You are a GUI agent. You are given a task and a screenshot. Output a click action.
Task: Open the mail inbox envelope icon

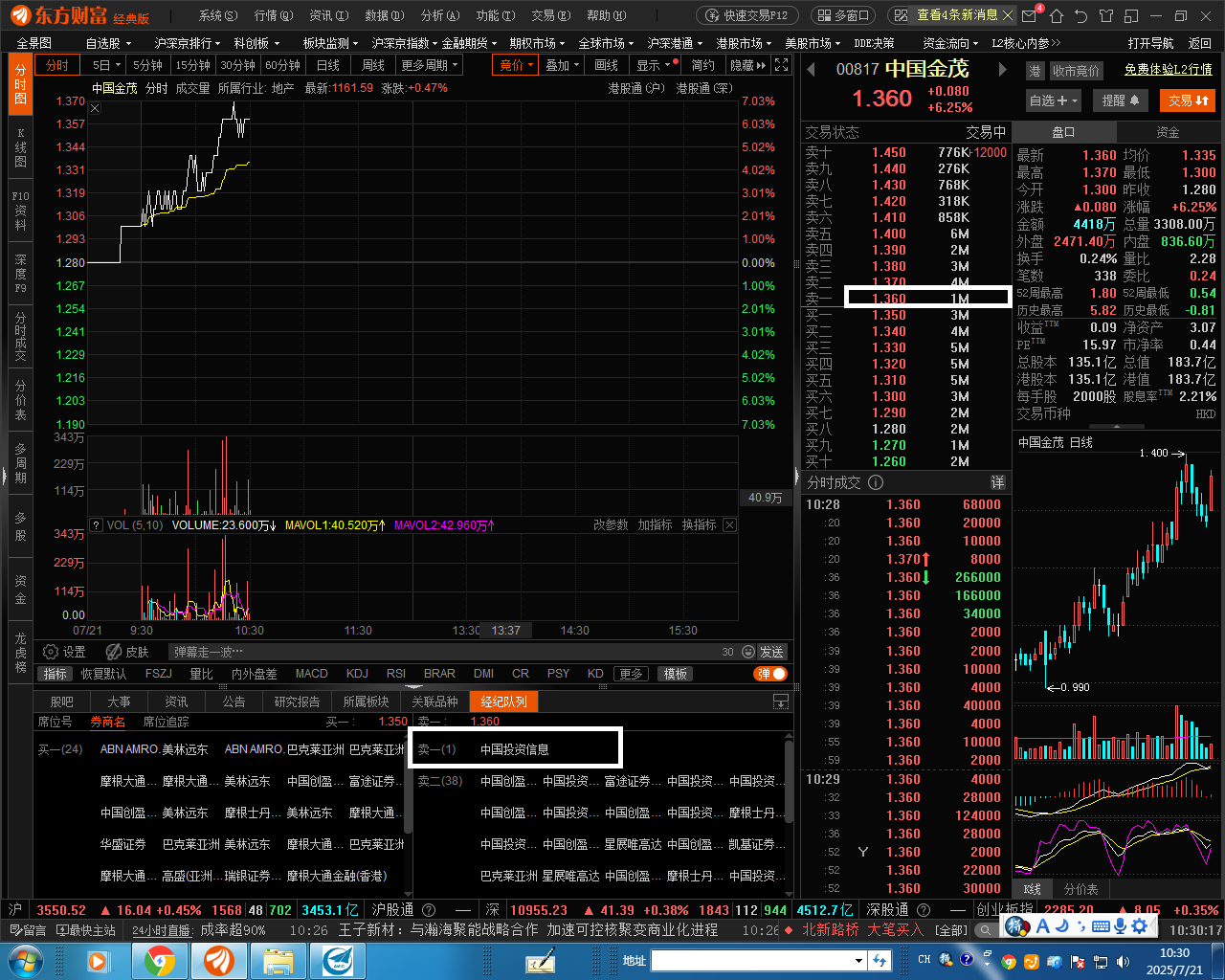pos(1030,15)
